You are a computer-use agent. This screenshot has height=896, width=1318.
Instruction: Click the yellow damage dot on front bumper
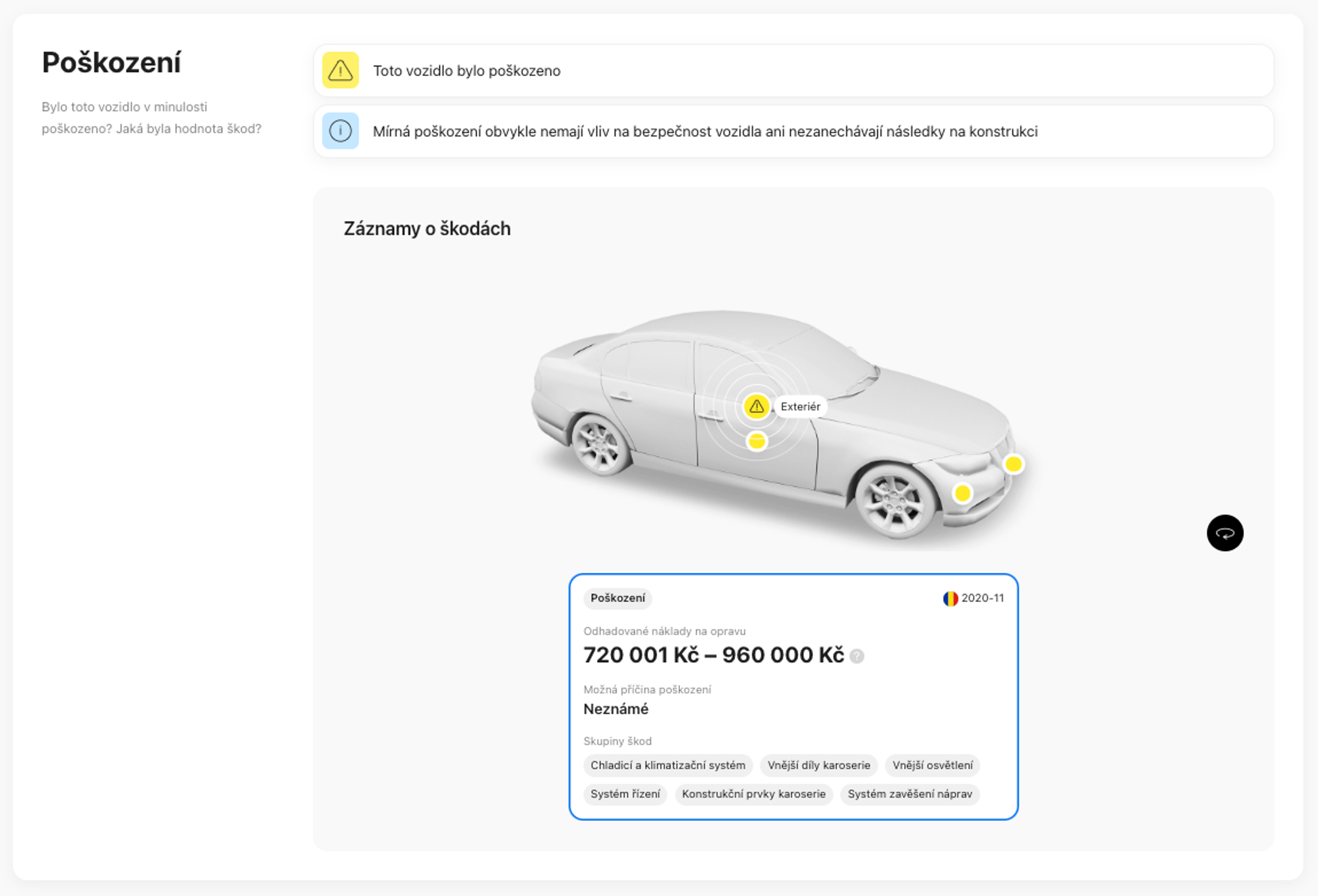point(962,493)
